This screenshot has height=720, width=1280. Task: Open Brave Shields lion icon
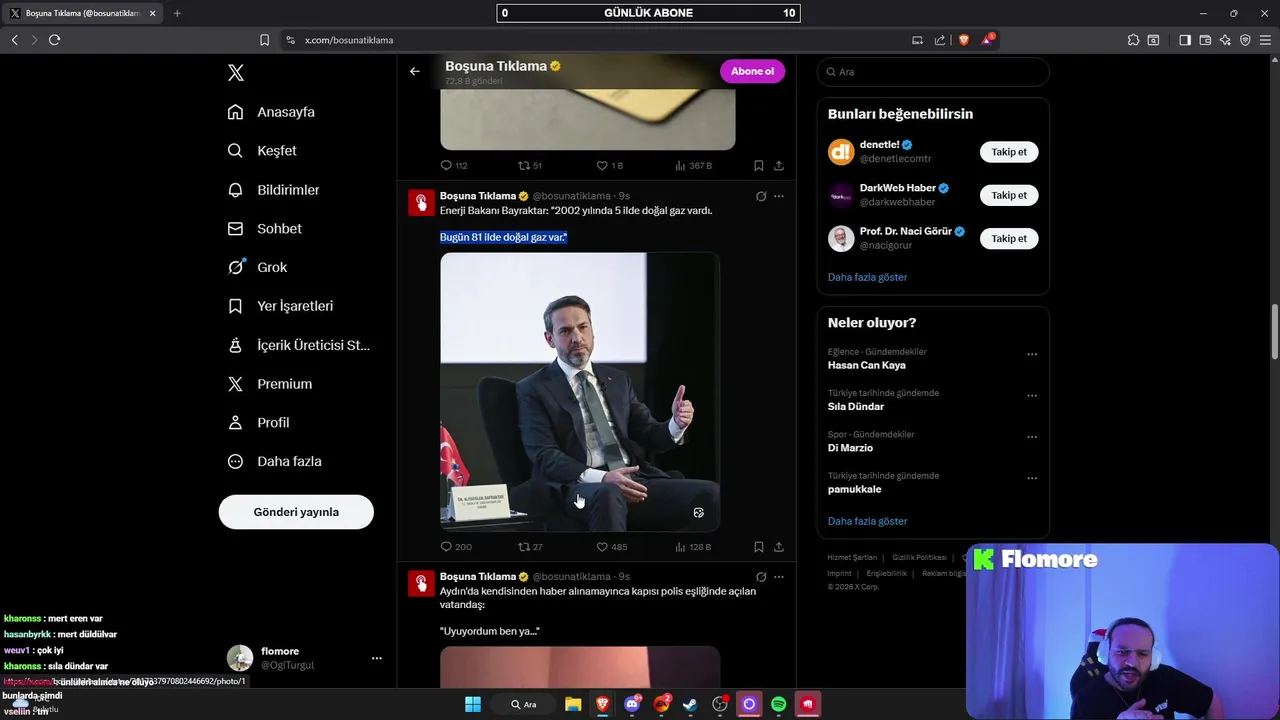pyautogui.click(x=964, y=40)
